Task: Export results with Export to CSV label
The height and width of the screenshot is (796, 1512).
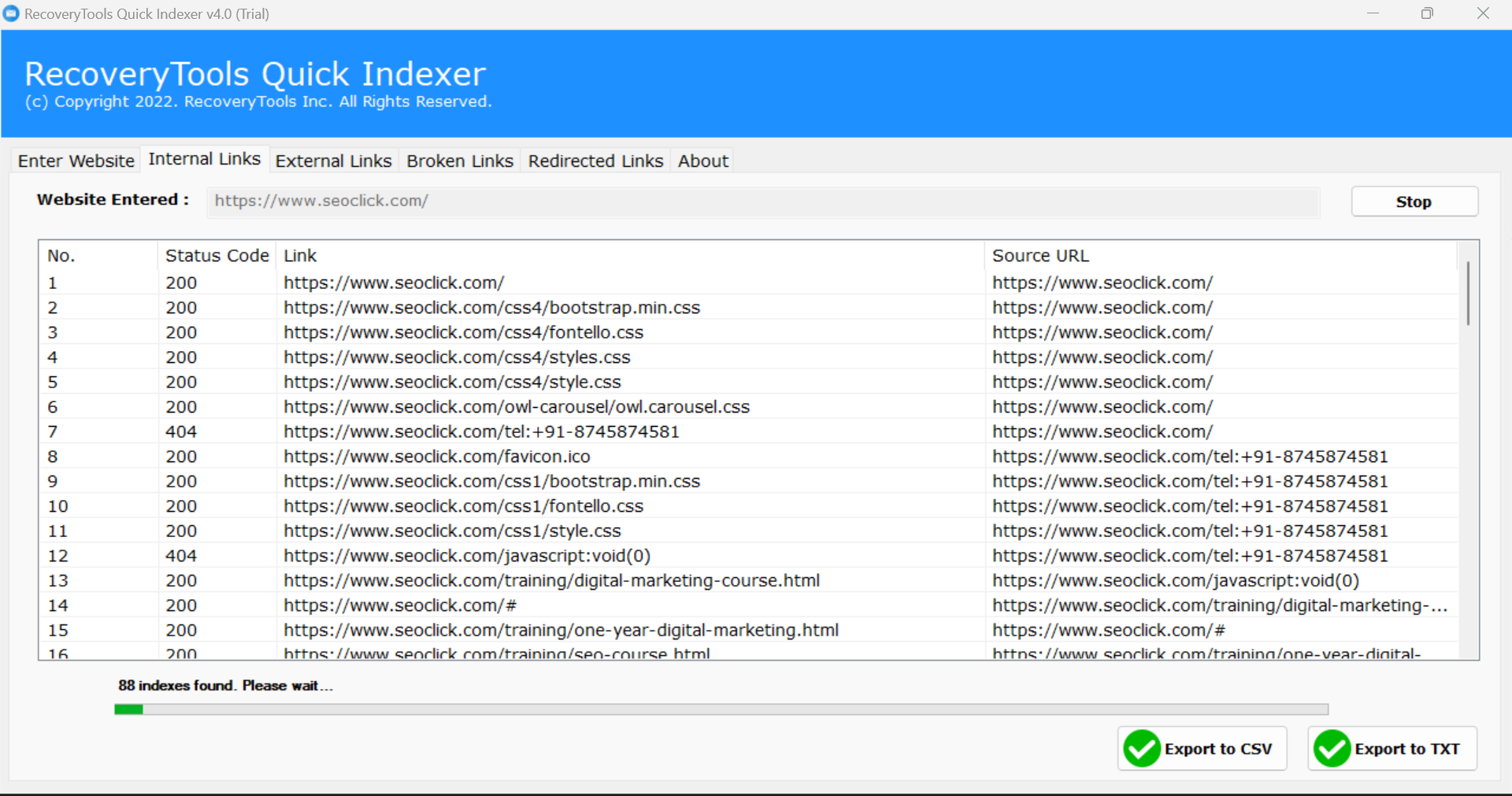Action: pyautogui.click(x=1217, y=749)
